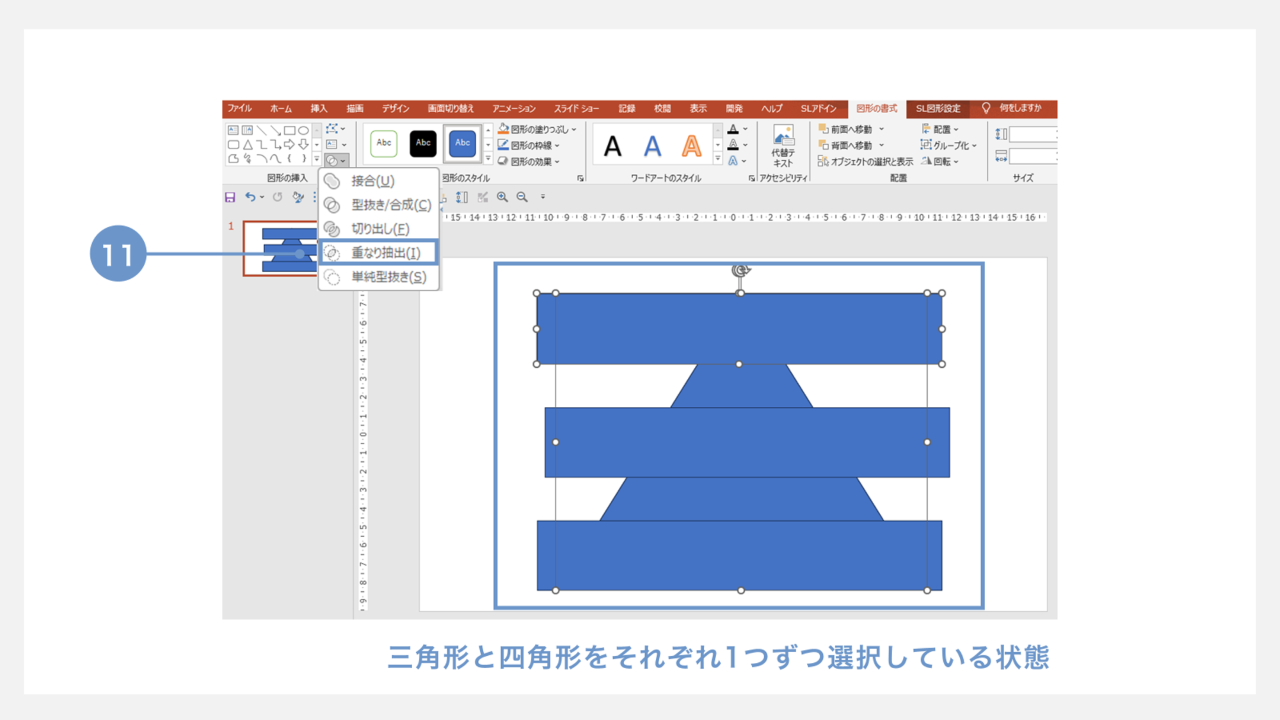Apply the blue A WordArt style
Screen dimensions: 1280x720
(x=652, y=146)
